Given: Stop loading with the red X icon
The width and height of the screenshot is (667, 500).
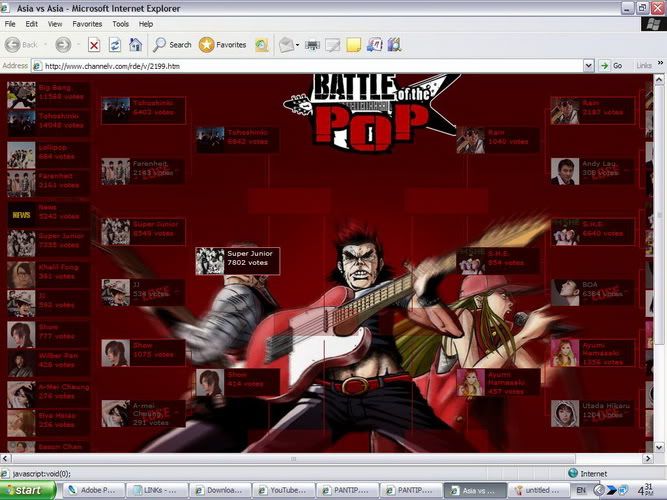Looking at the screenshot, I should [94, 45].
